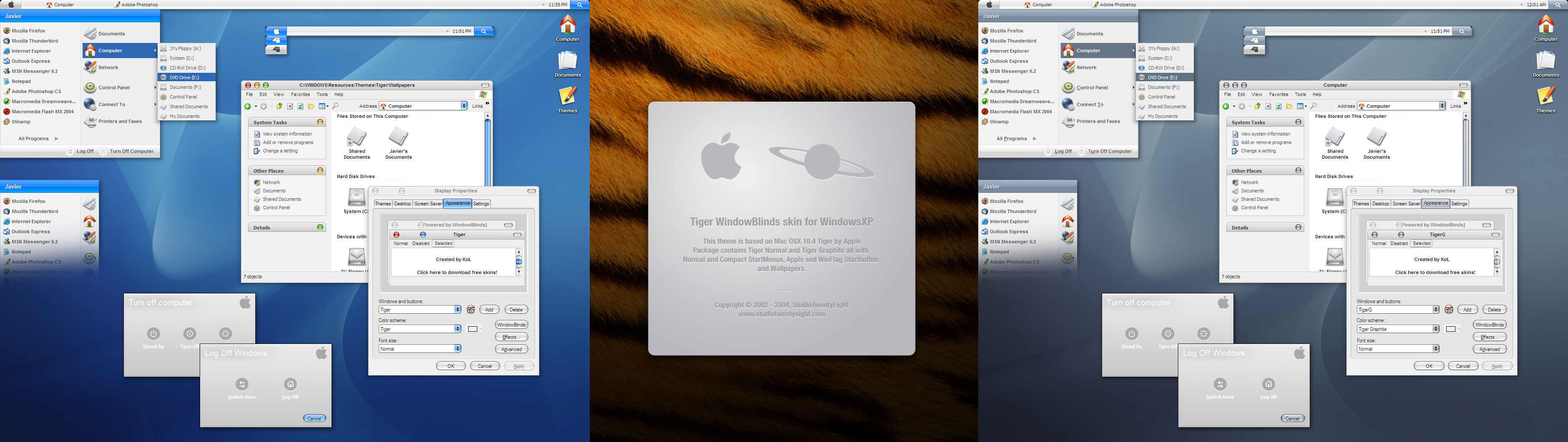This screenshot has width=1568, height=442.
Task: Click Cancel in blue Log Off Windows dialog
Action: pos(315,418)
